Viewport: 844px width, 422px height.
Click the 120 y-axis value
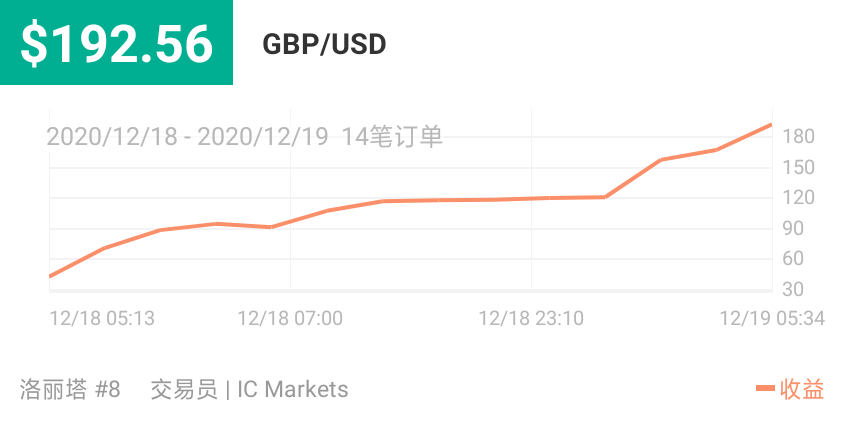[798, 198]
